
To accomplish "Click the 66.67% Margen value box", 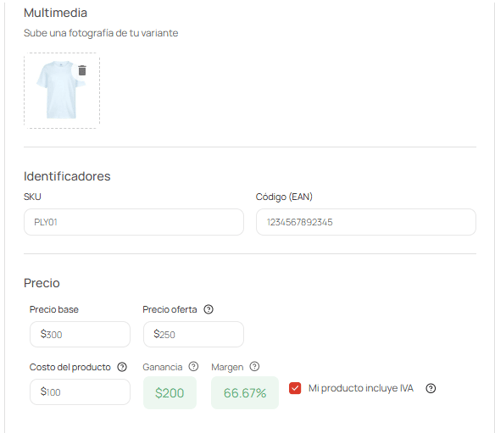I will tap(245, 393).
